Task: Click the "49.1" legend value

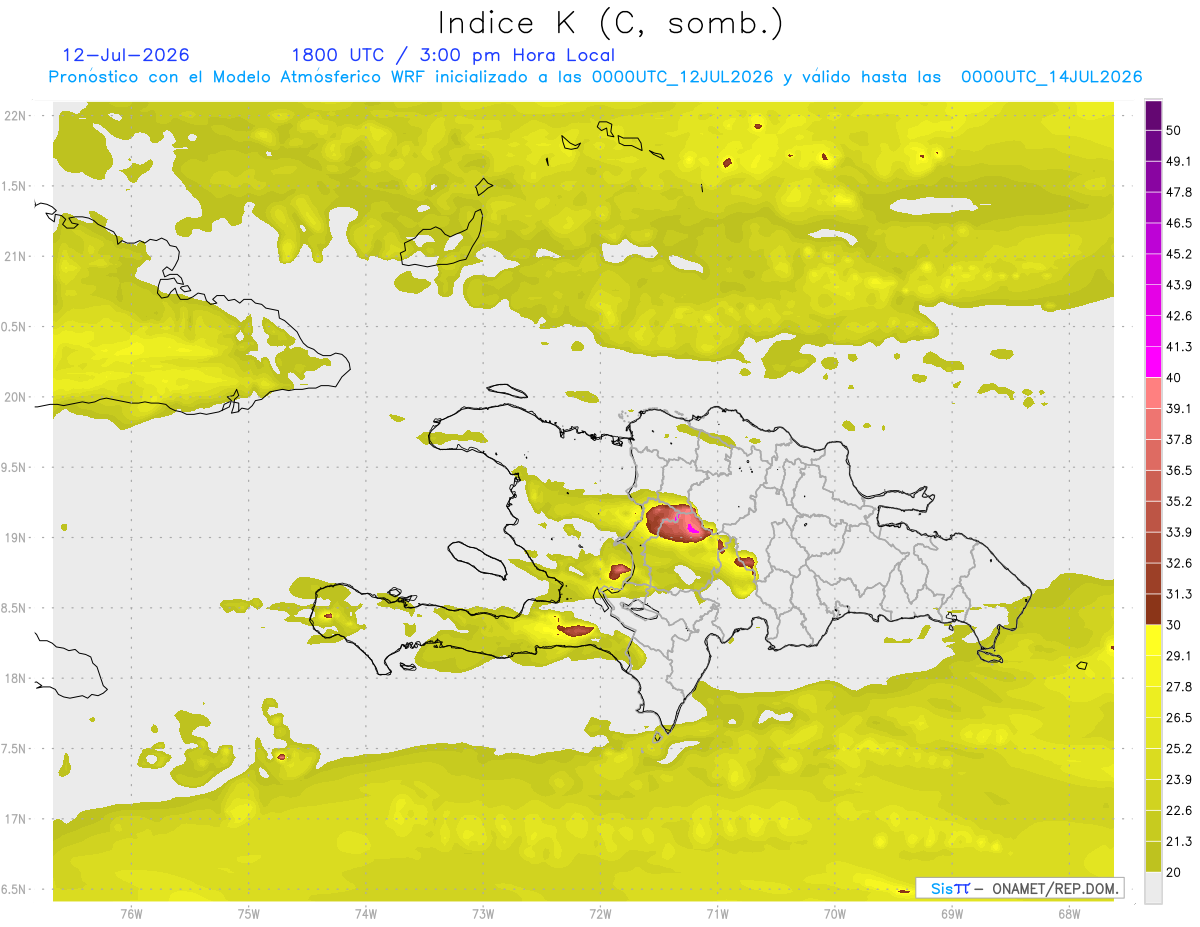Action: coord(1179,161)
